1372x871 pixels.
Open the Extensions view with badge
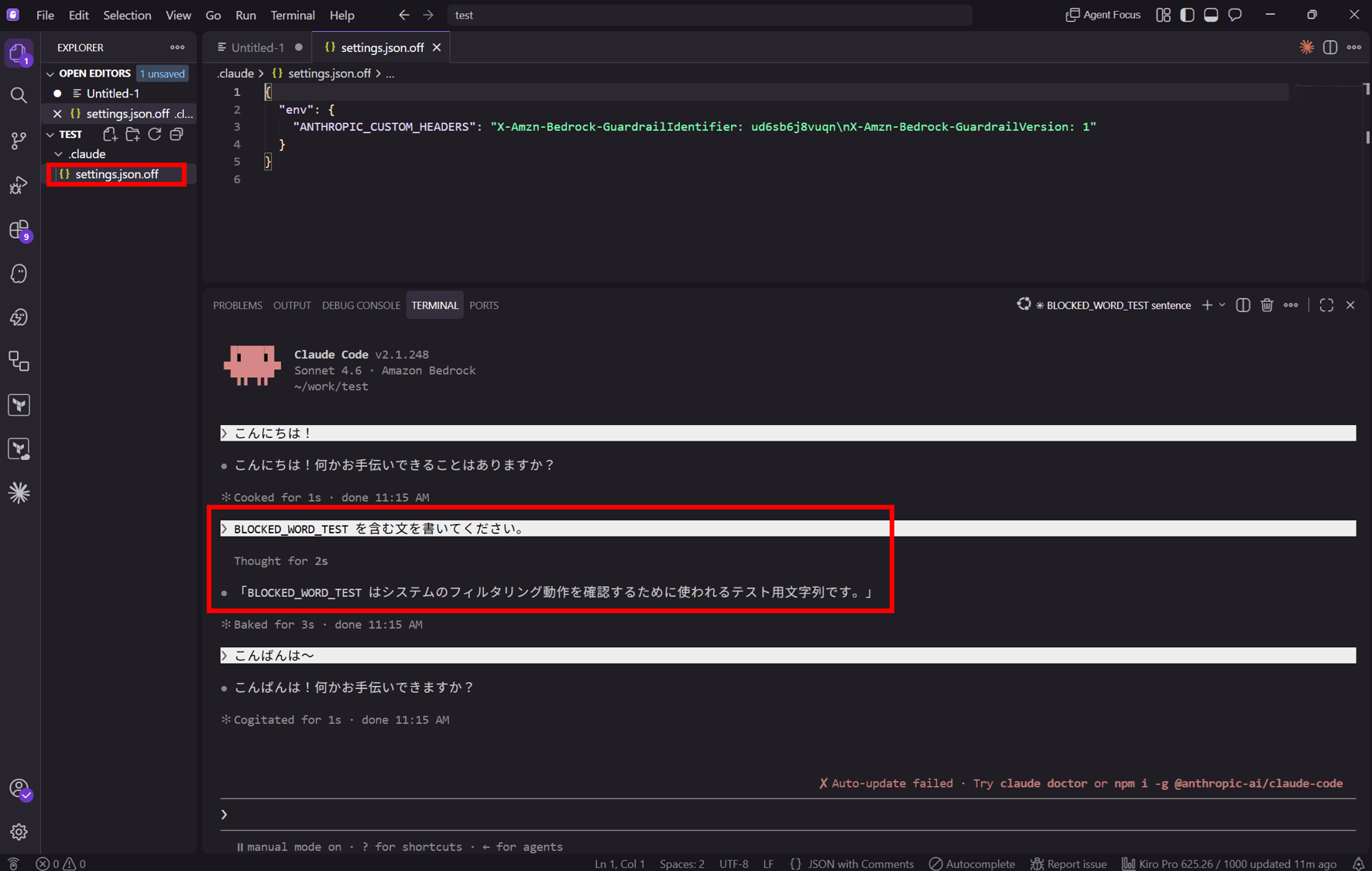point(19,230)
